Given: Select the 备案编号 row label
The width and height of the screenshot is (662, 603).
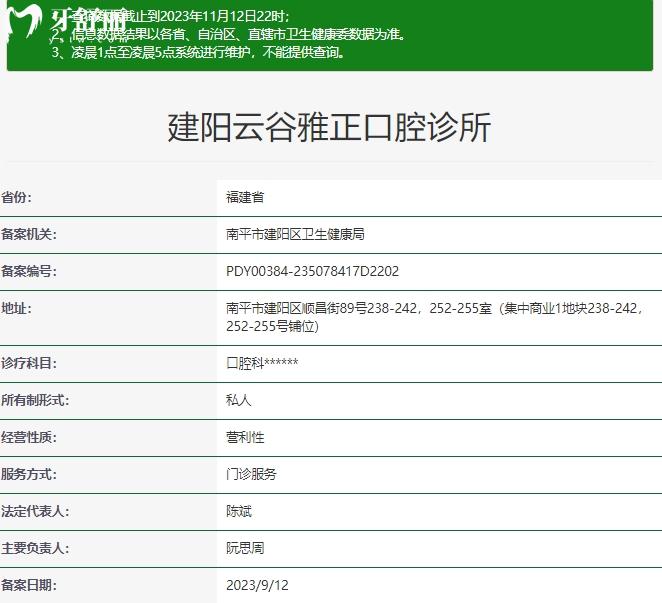Looking at the screenshot, I should (30, 271).
